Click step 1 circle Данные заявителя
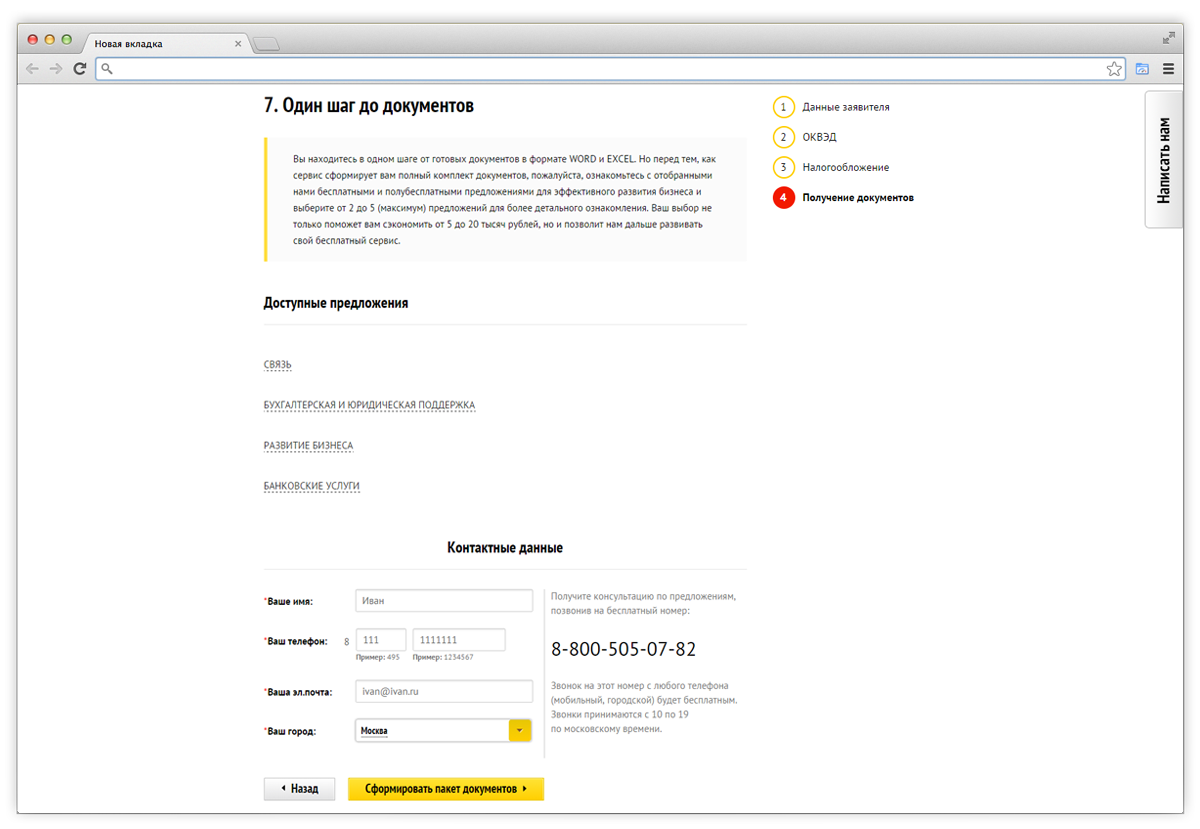The image size is (1200, 829). point(784,107)
